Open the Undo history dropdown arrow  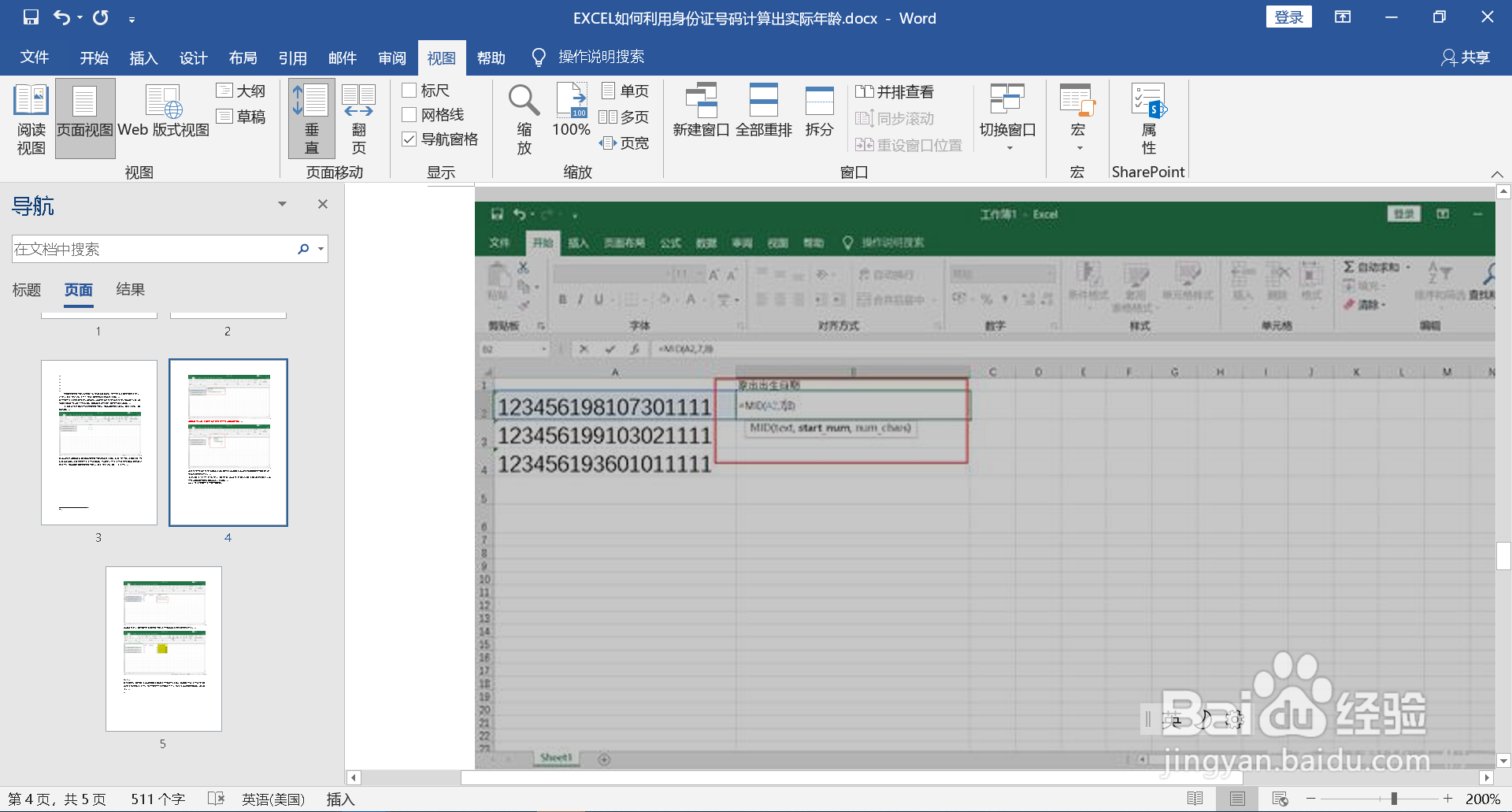[80, 17]
